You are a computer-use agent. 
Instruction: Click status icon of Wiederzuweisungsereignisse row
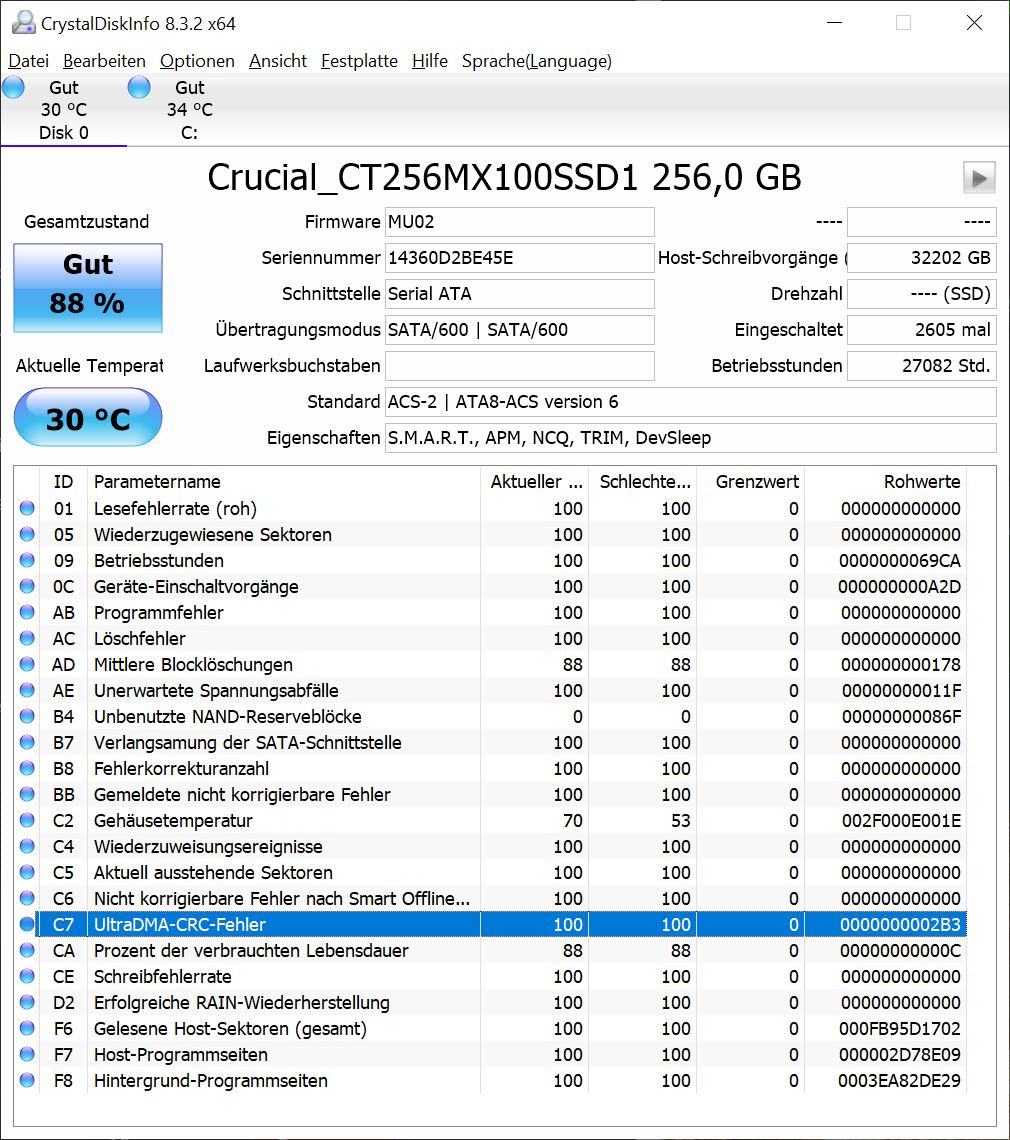pyautogui.click(x=27, y=846)
